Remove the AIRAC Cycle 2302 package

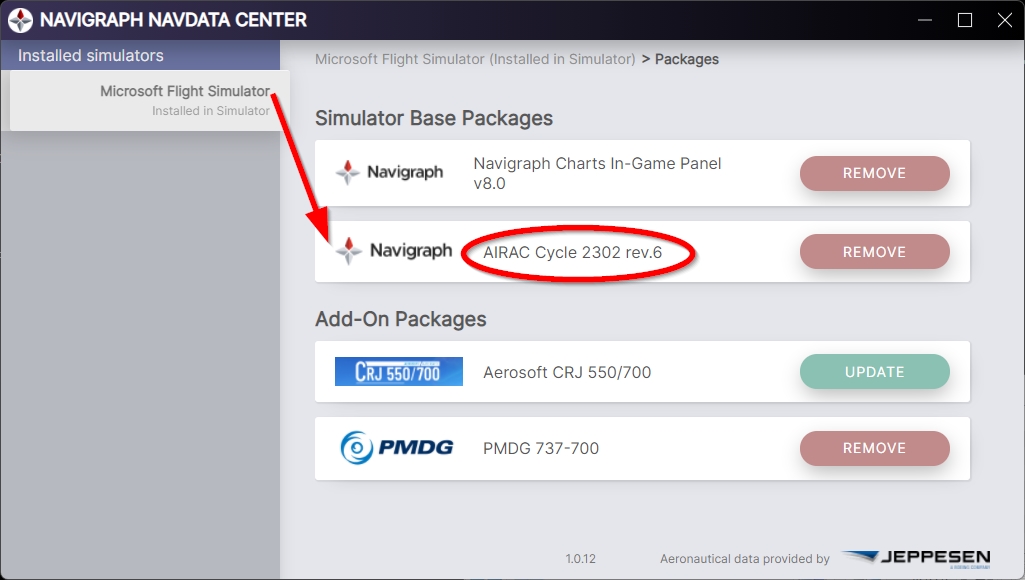coord(875,252)
